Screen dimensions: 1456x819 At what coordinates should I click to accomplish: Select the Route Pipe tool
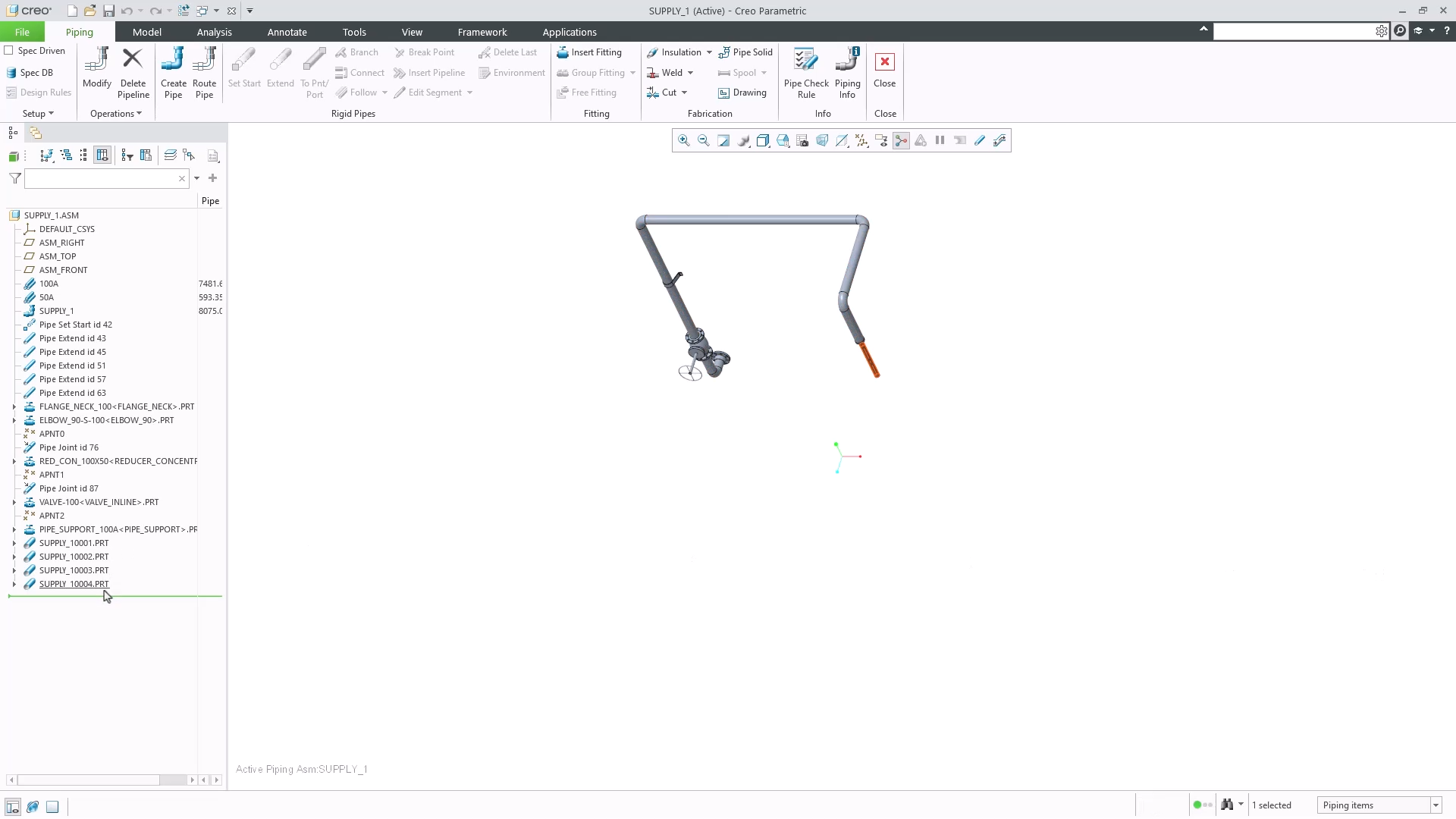point(204,73)
